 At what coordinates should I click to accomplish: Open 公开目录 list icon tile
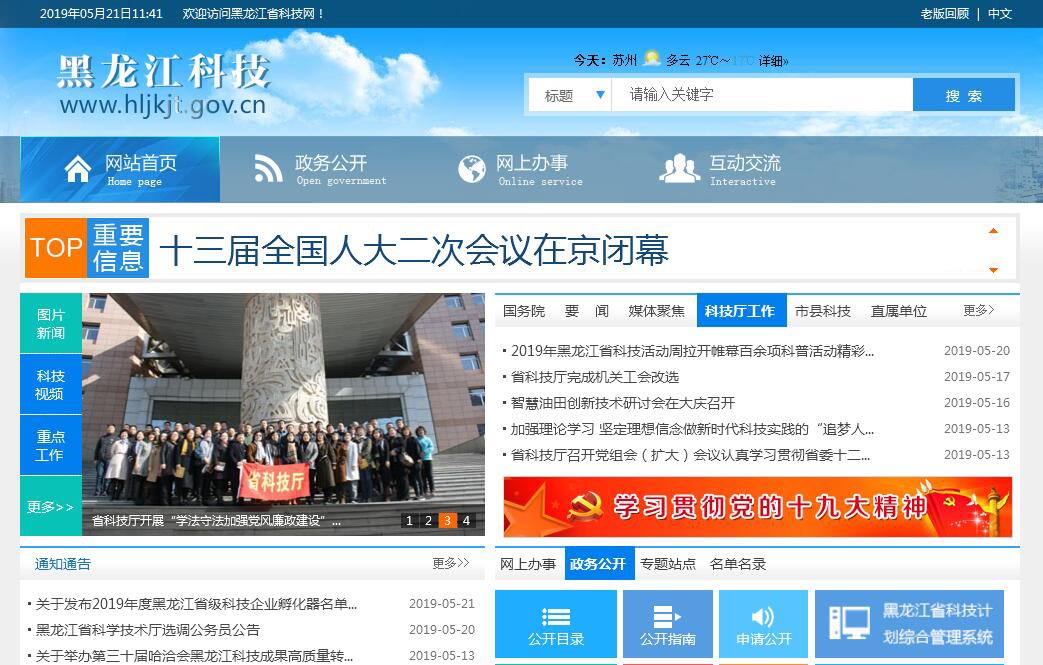[x=555, y=625]
